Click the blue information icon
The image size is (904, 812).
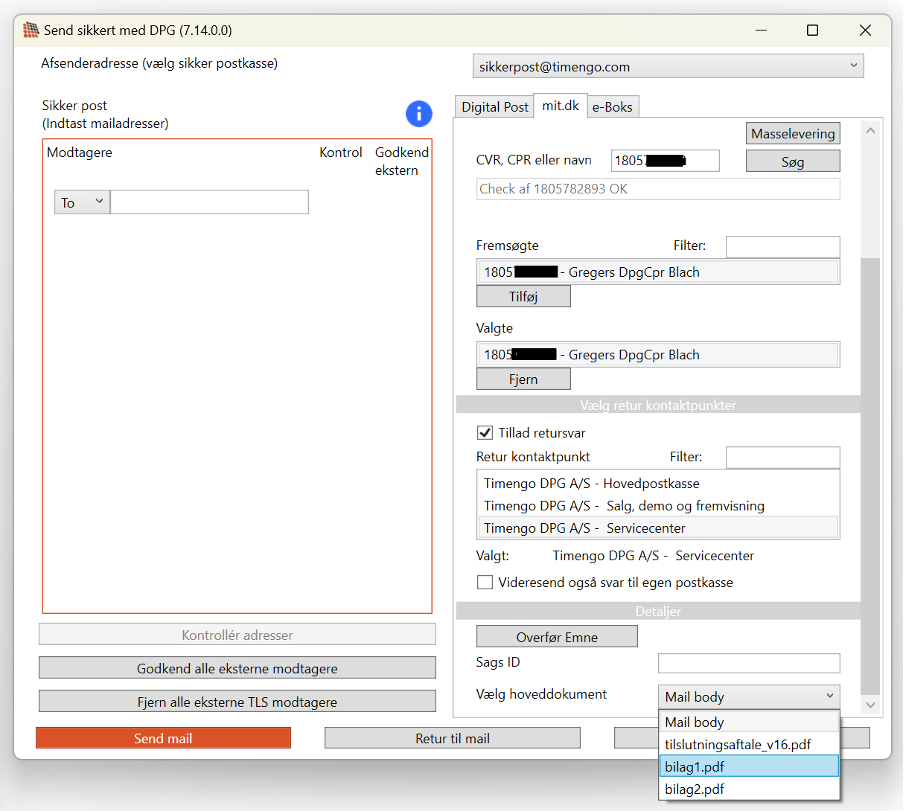418,114
